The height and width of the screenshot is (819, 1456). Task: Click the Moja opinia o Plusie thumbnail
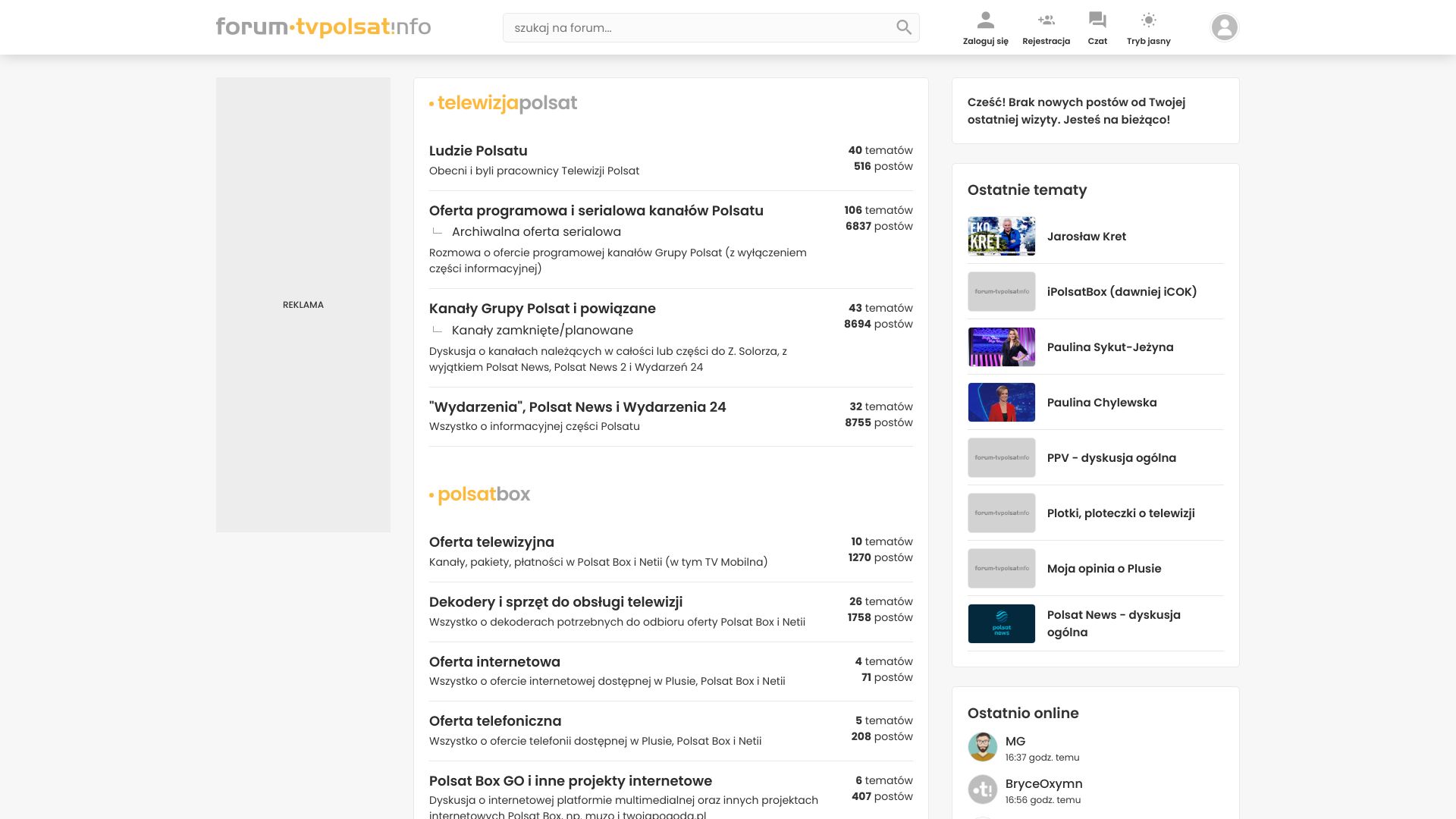click(x=1001, y=568)
